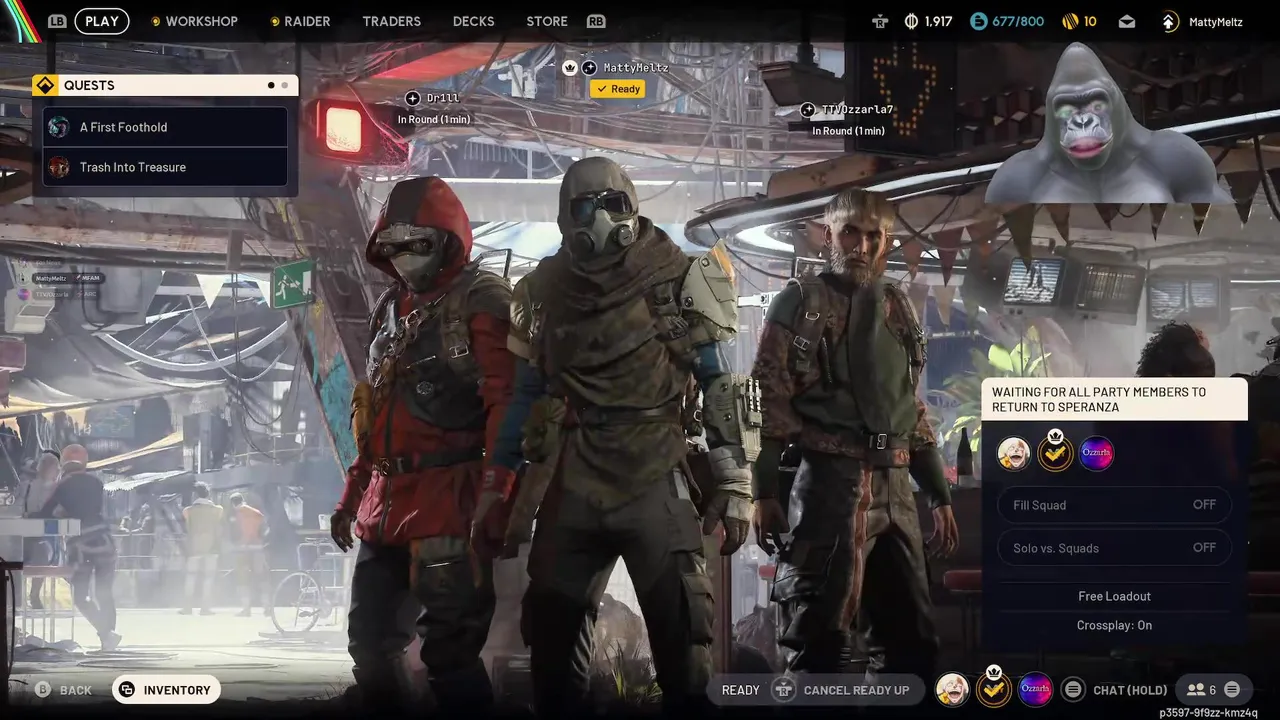Open the INVENTORY button
Viewport: 1280px width, 720px height.
pos(166,690)
